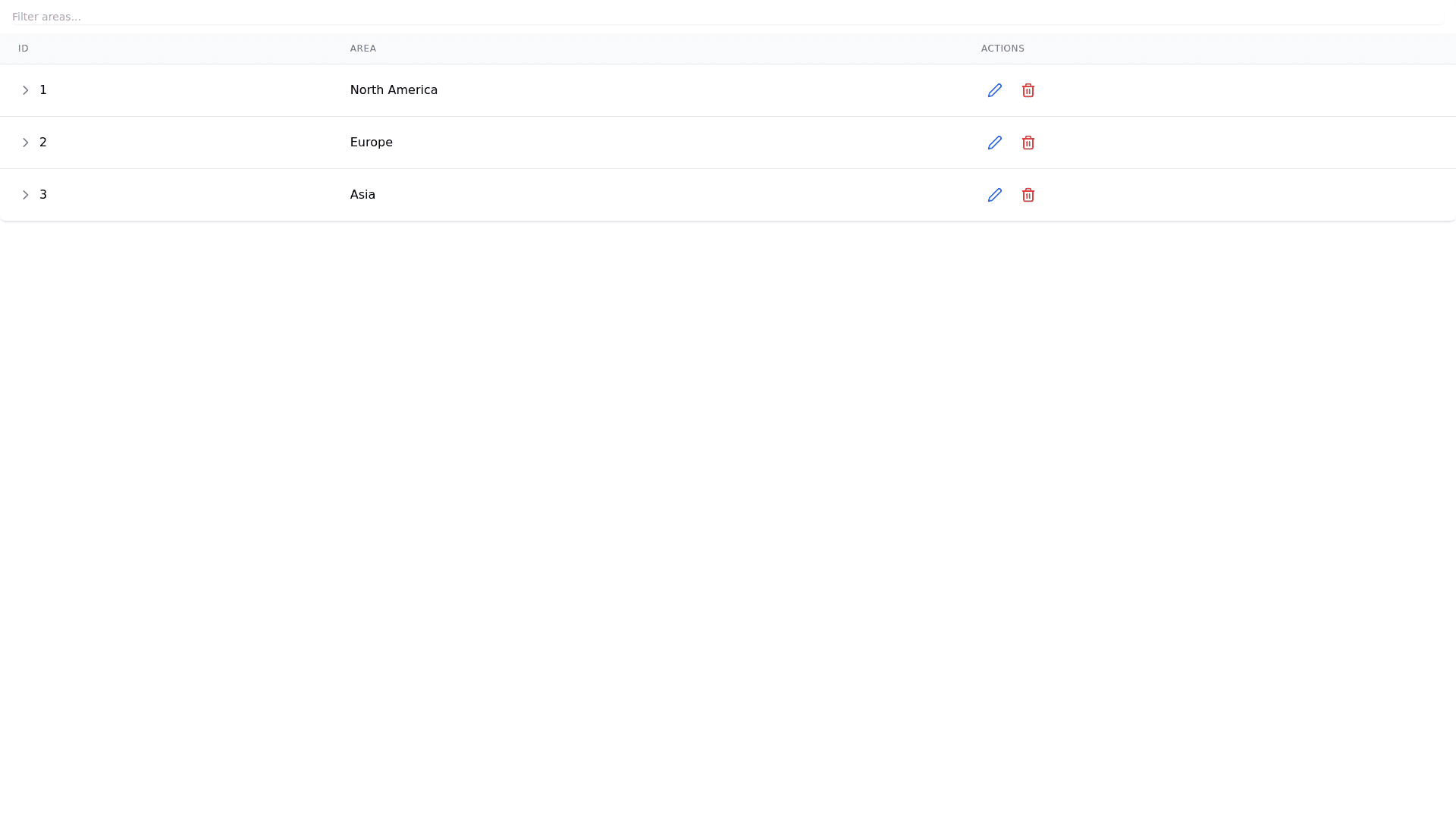Click ID number 2 cell
The image size is (1456, 819).
(43, 143)
